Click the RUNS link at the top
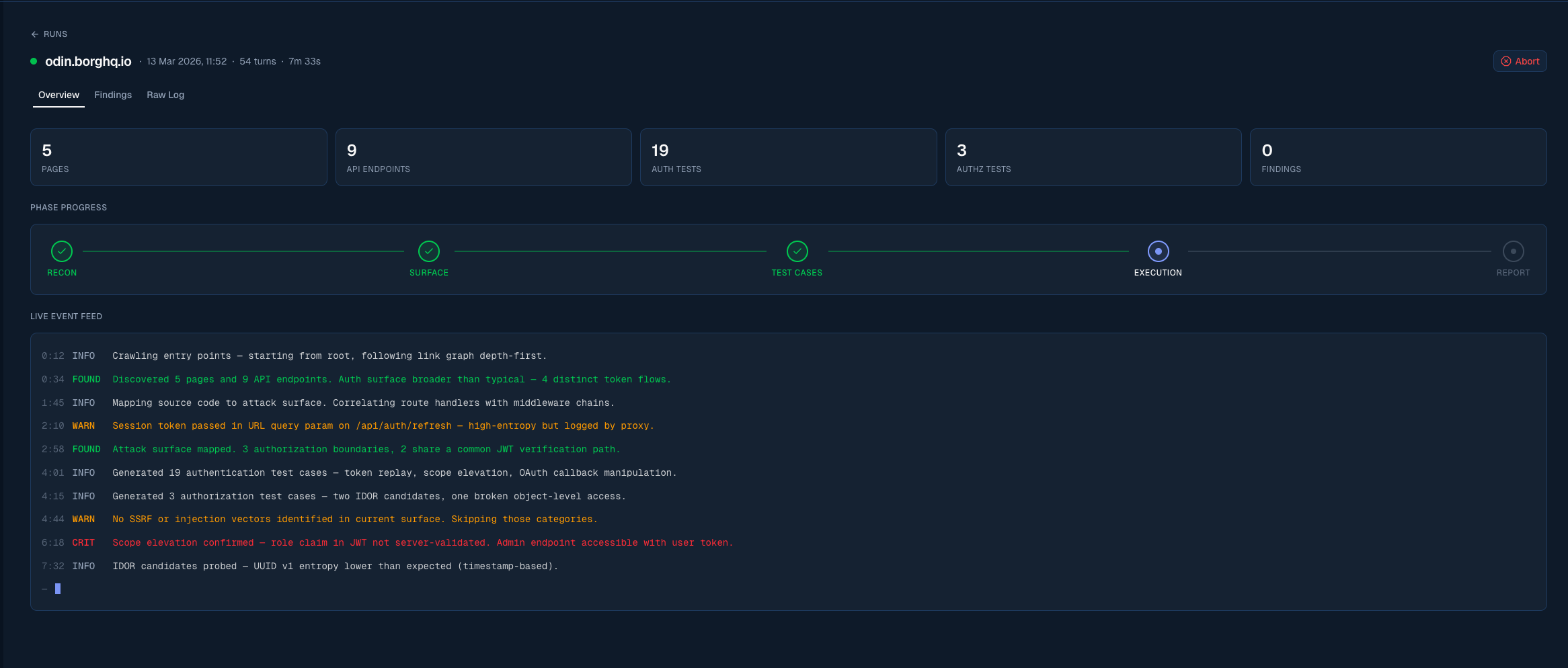Viewport: 1568px width, 668px height. pos(55,34)
